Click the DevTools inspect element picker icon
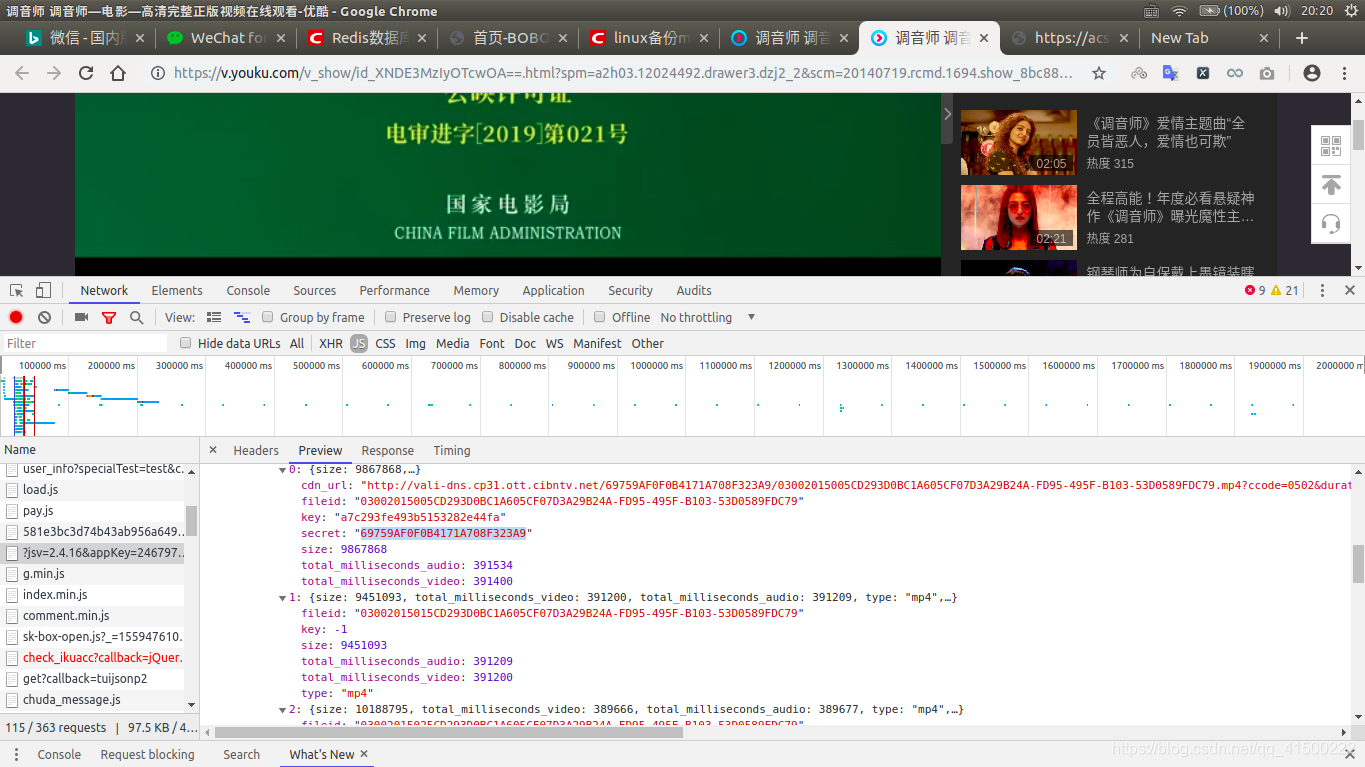 click(17, 290)
